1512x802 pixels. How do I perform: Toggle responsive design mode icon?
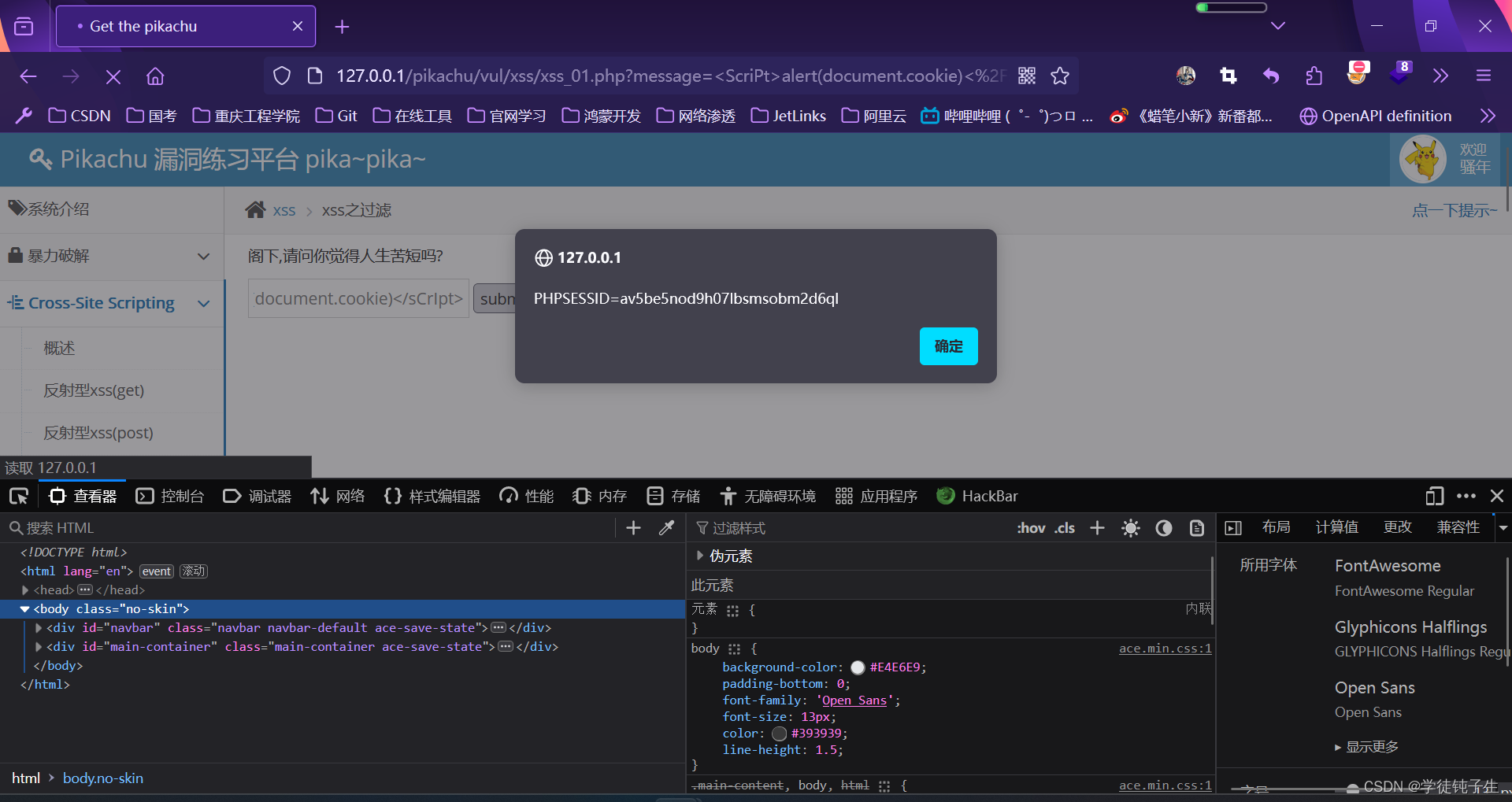1435,496
